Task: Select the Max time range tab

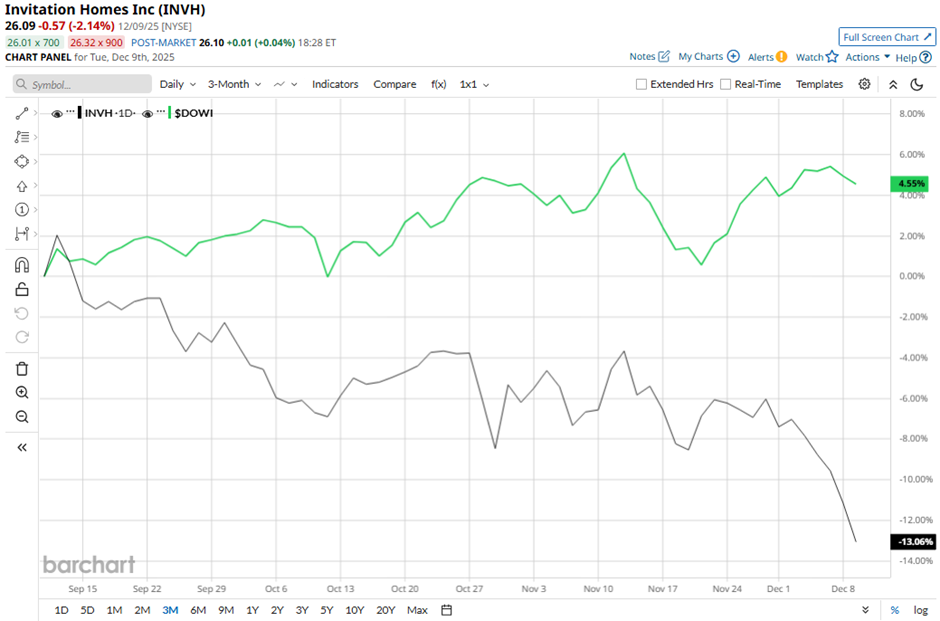Action: pos(417,610)
